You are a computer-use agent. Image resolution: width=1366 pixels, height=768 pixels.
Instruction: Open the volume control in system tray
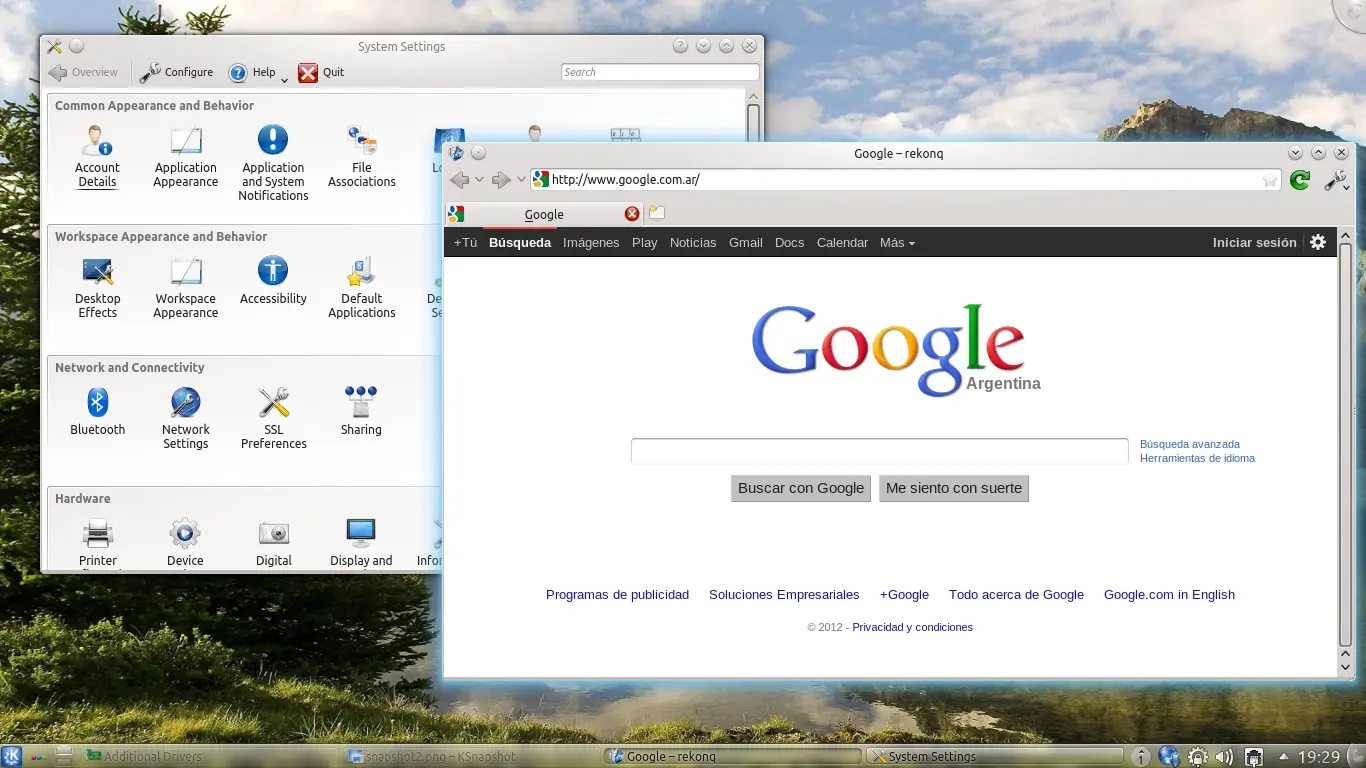[x=1225, y=757]
